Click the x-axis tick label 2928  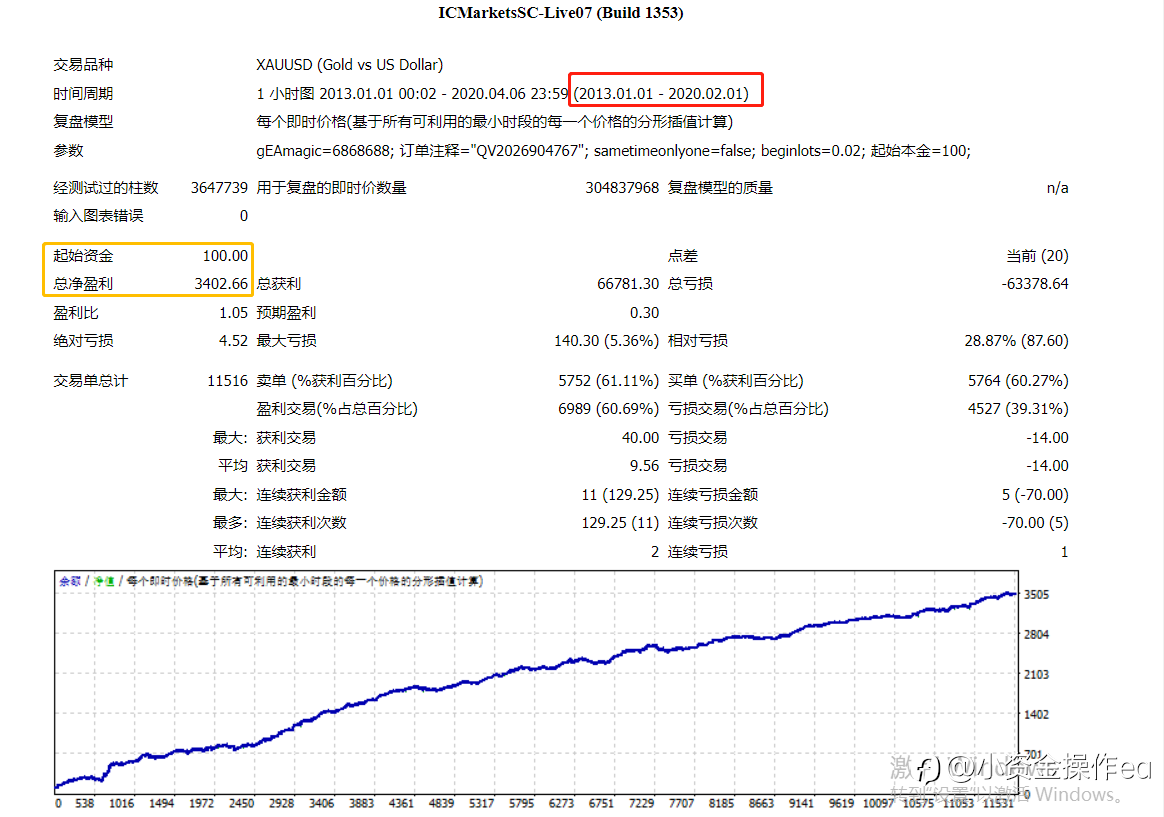click(x=281, y=804)
